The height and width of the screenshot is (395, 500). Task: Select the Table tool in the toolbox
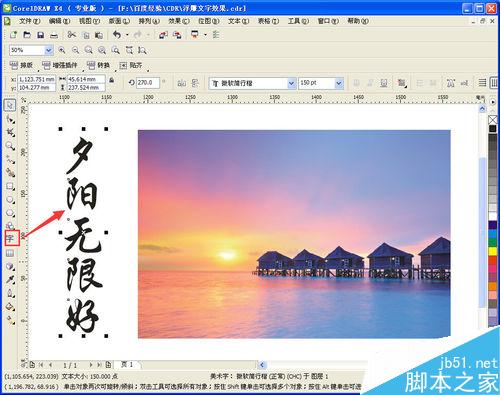10,253
